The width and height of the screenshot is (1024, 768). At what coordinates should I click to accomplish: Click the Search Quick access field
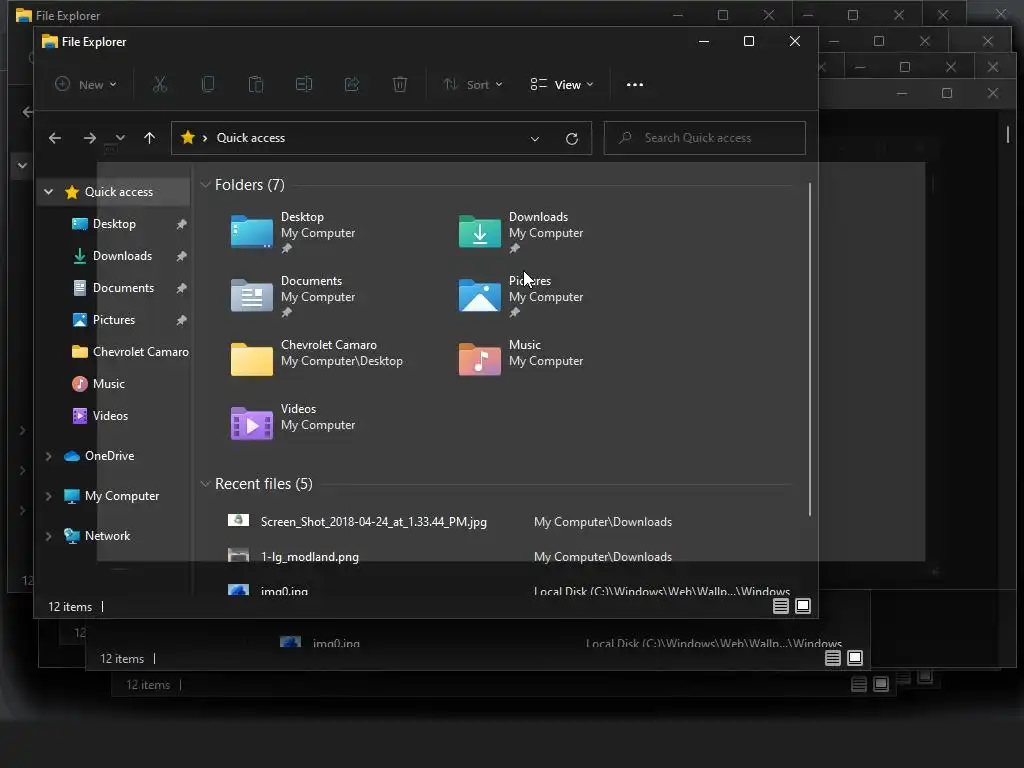coord(705,138)
